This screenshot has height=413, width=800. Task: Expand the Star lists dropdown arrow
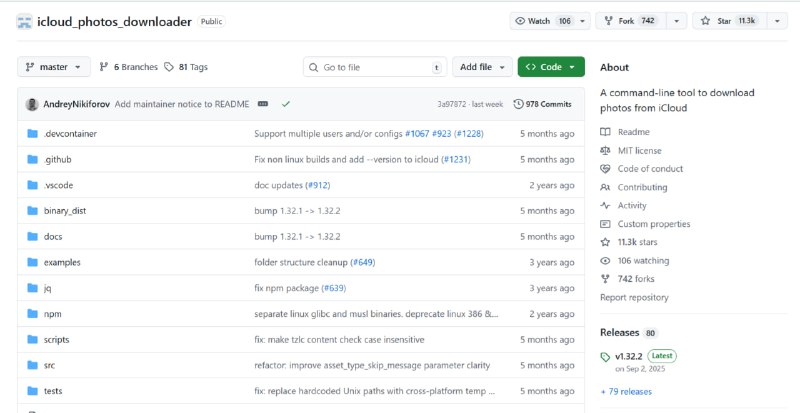(777, 21)
